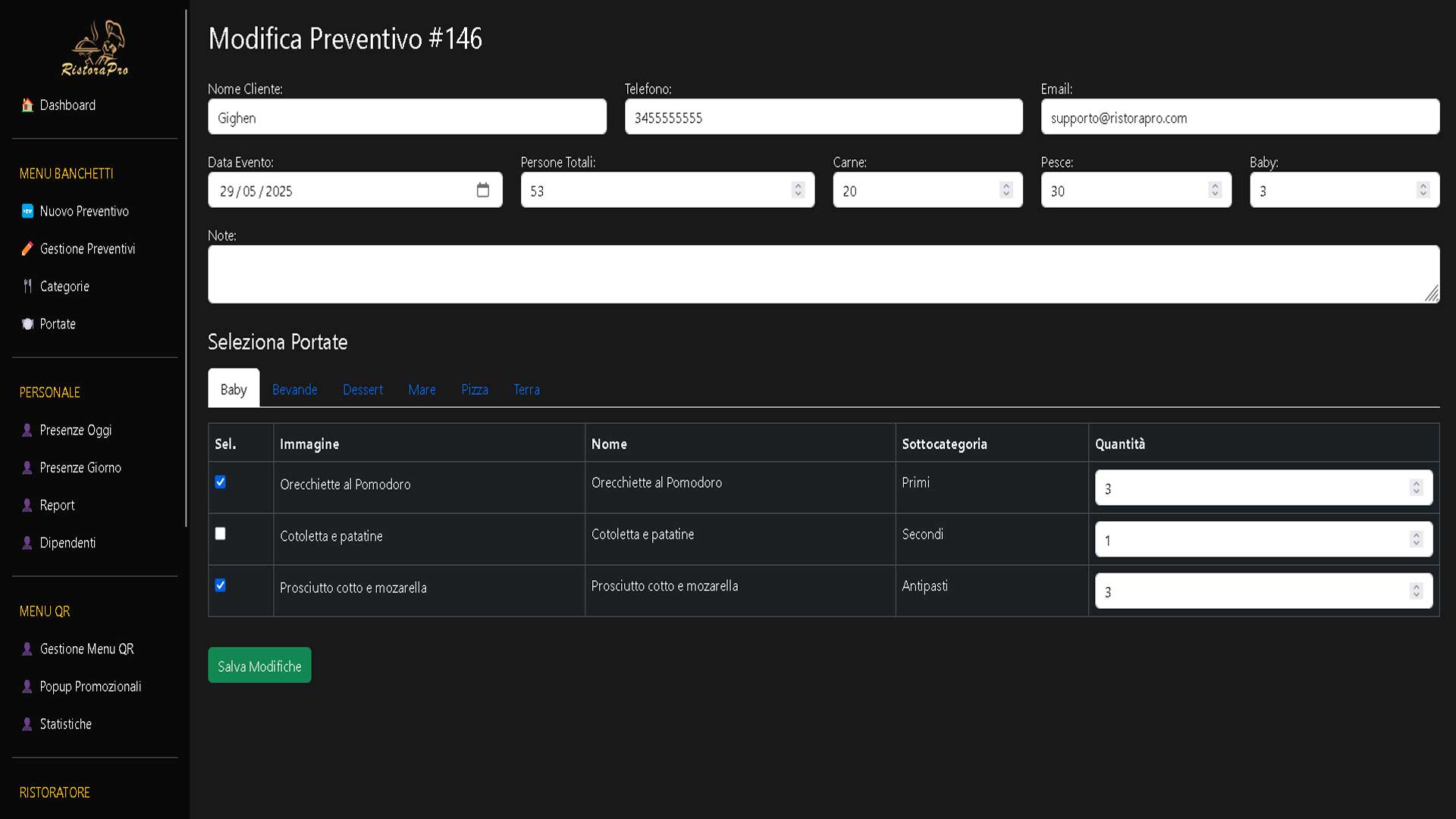Click the Popup Promozionali person icon

tap(27, 686)
